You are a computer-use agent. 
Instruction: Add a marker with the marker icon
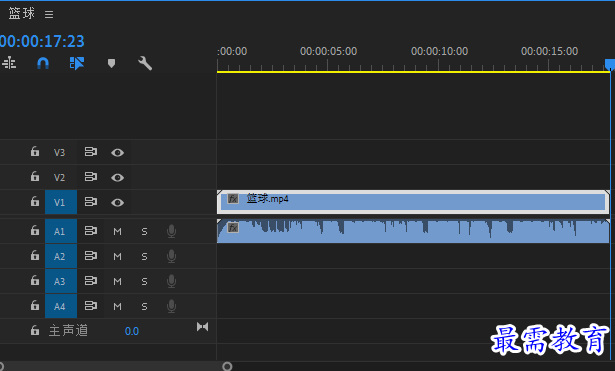pos(111,63)
